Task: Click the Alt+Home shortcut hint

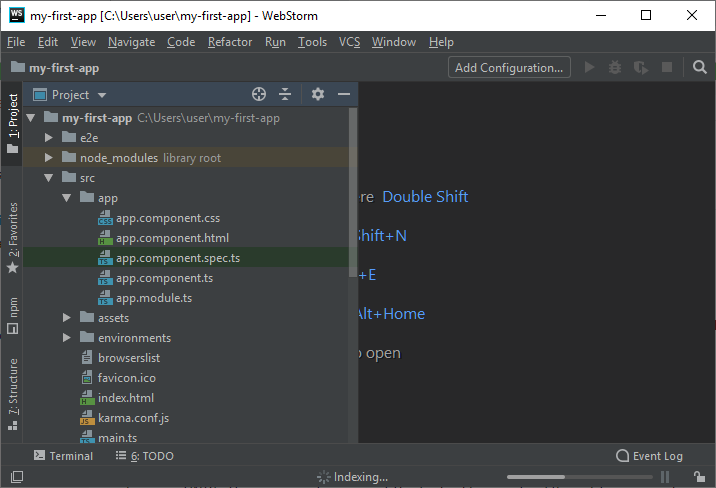Action: (x=391, y=314)
